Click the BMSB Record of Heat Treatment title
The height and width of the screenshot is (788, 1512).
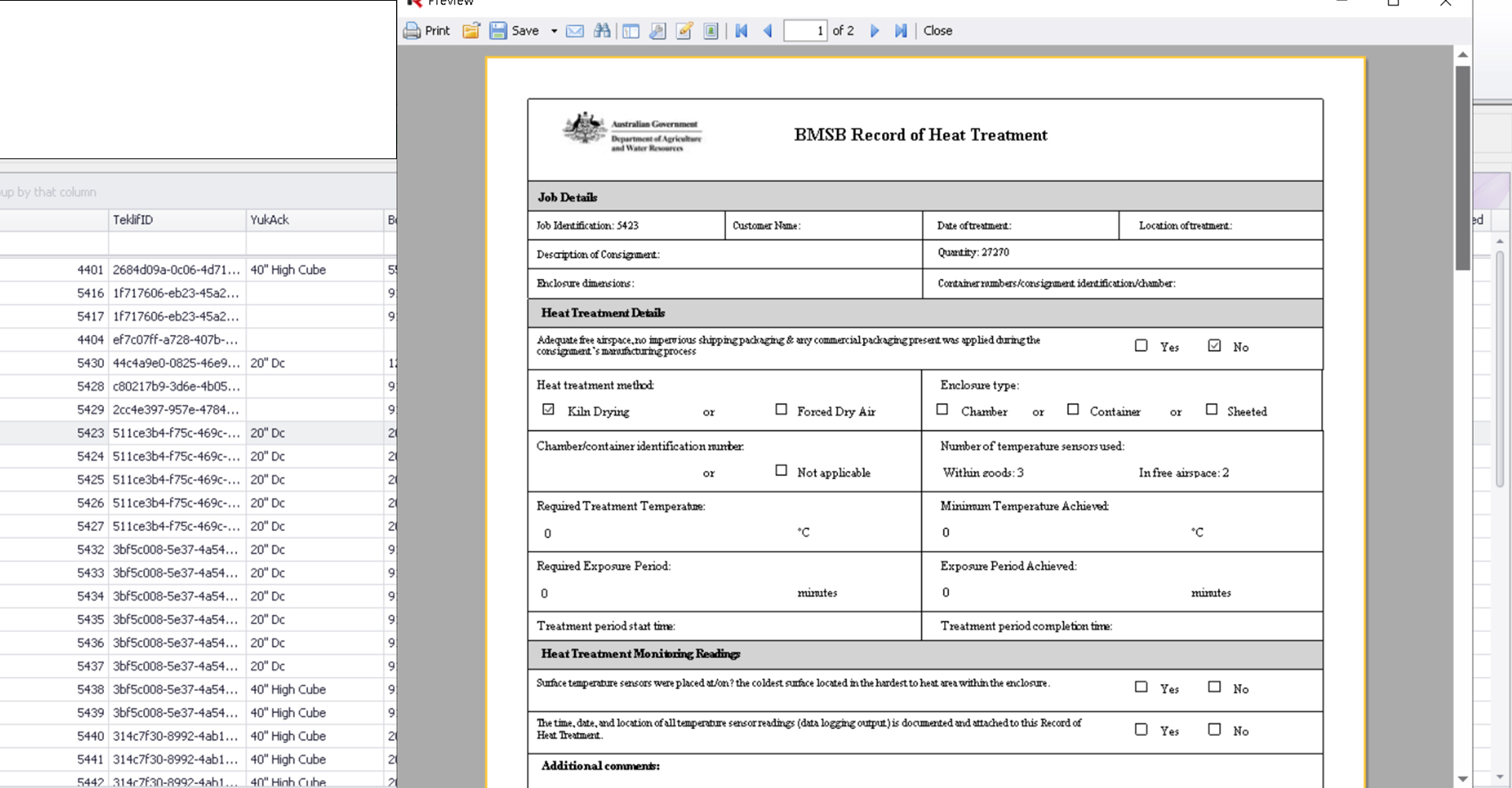click(x=921, y=135)
